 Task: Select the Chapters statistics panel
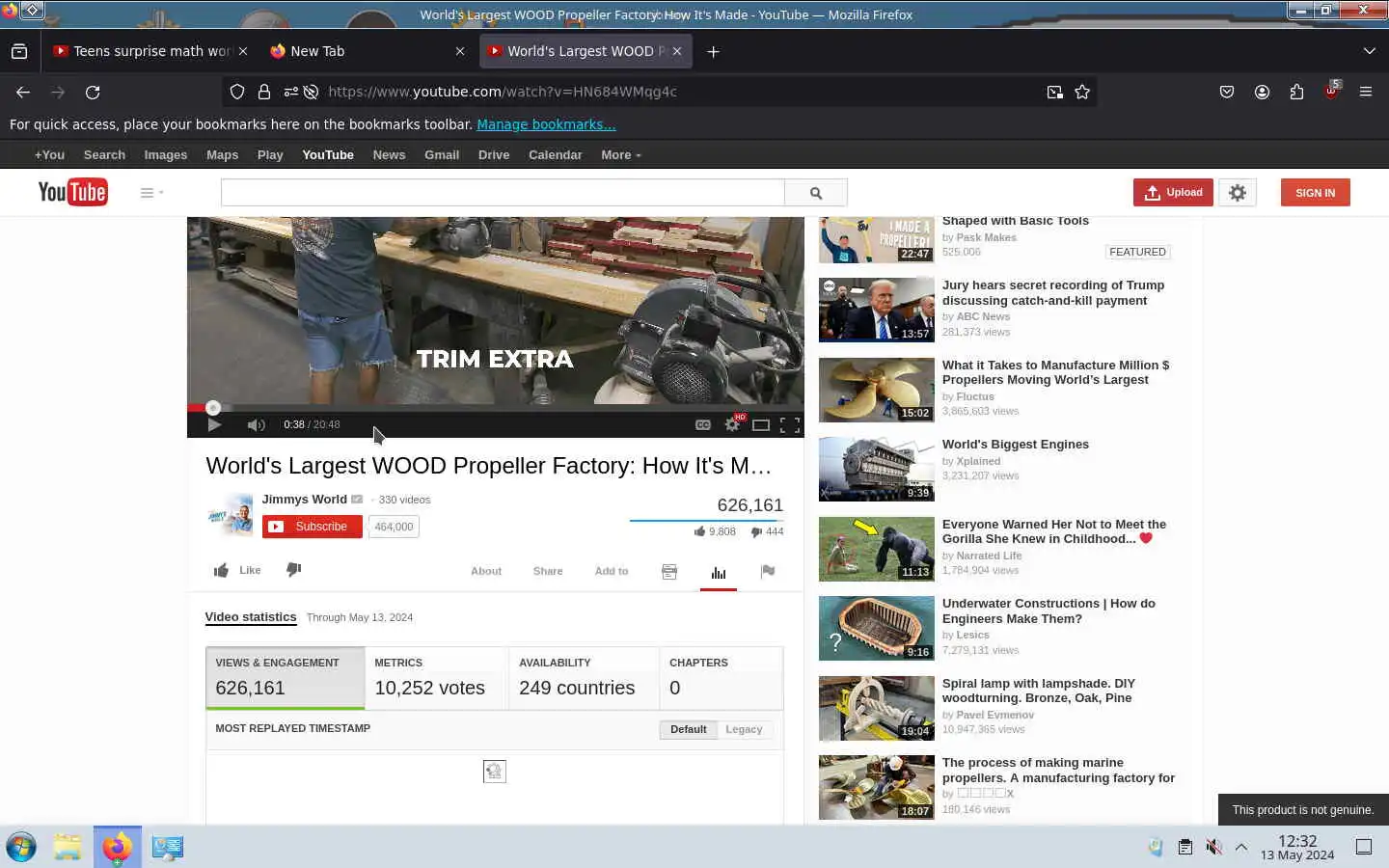point(722,678)
